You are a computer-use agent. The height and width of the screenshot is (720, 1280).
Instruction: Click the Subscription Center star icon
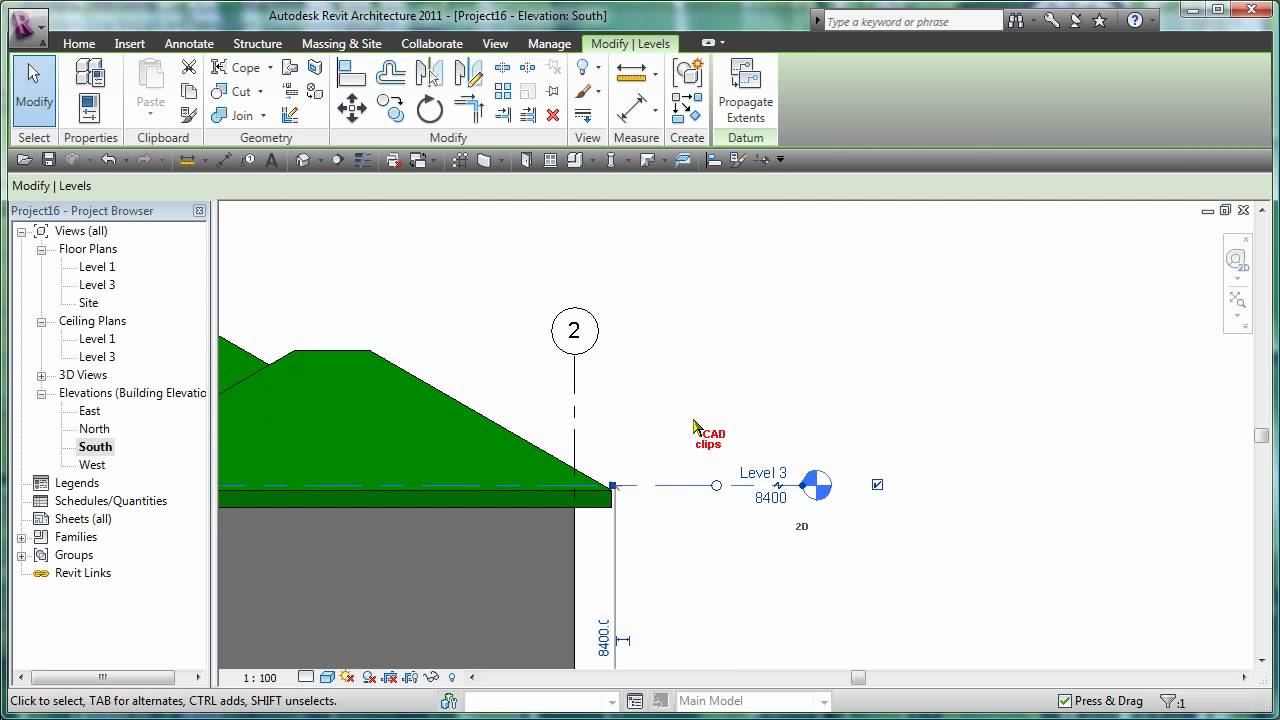coord(1100,20)
